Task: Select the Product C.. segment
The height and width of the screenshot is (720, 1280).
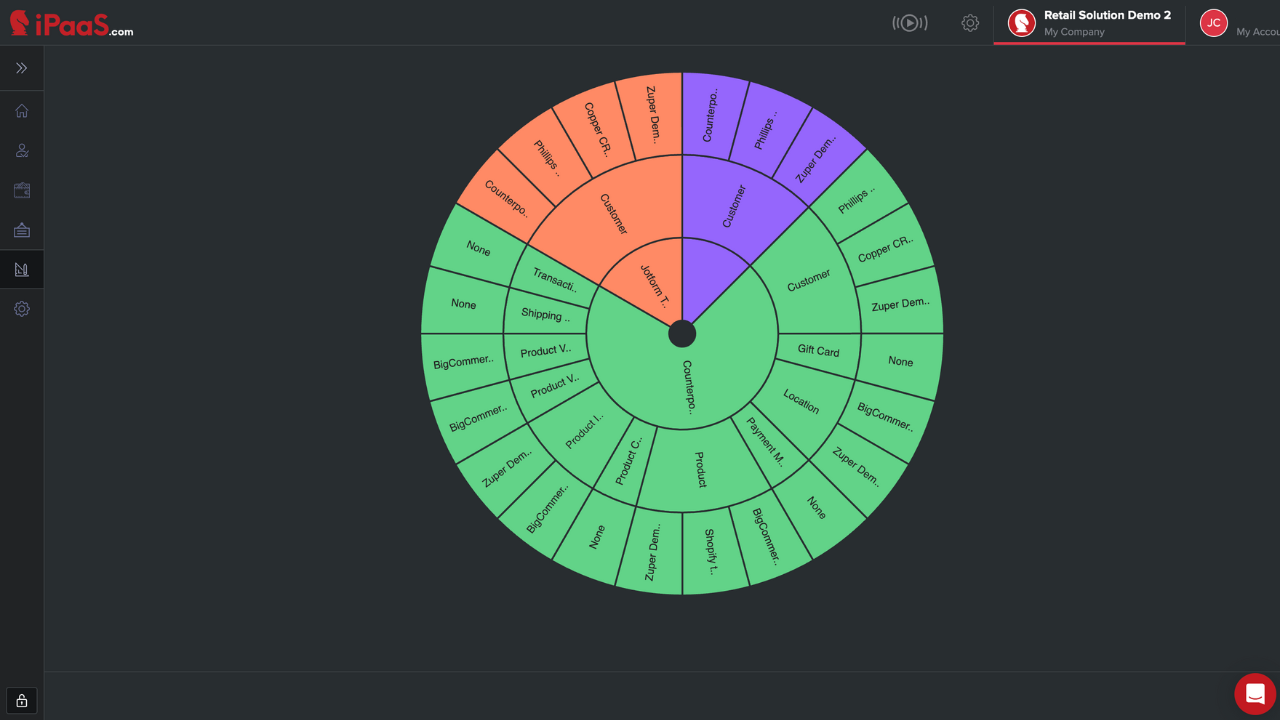Action: (x=627, y=460)
